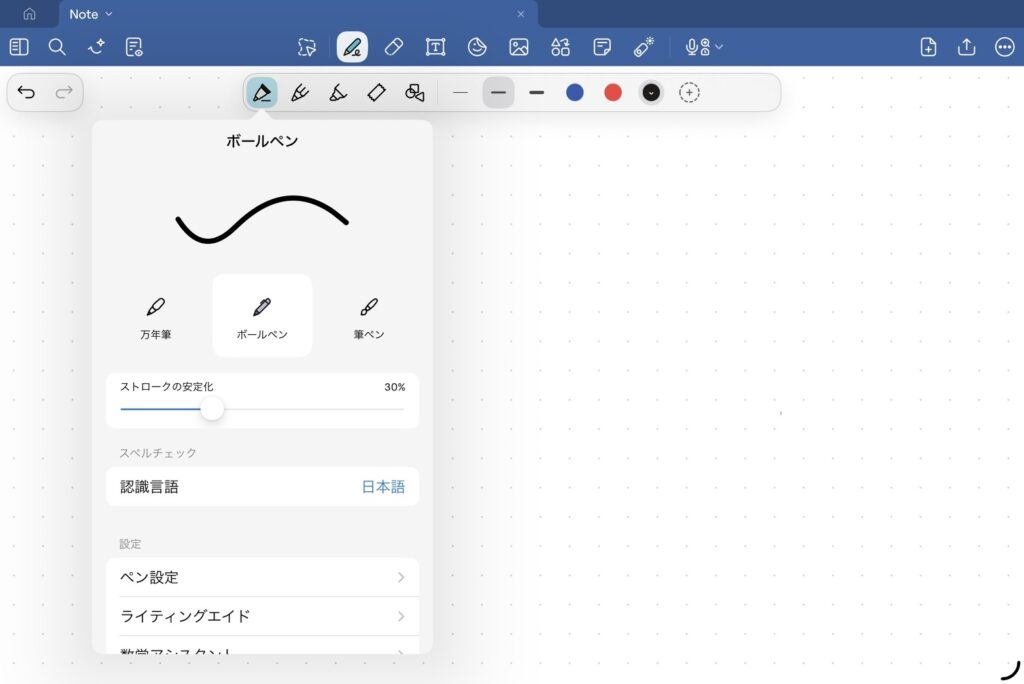Open the more options ellipsis button
This screenshot has width=1024, height=684.
pyautogui.click(x=1004, y=47)
